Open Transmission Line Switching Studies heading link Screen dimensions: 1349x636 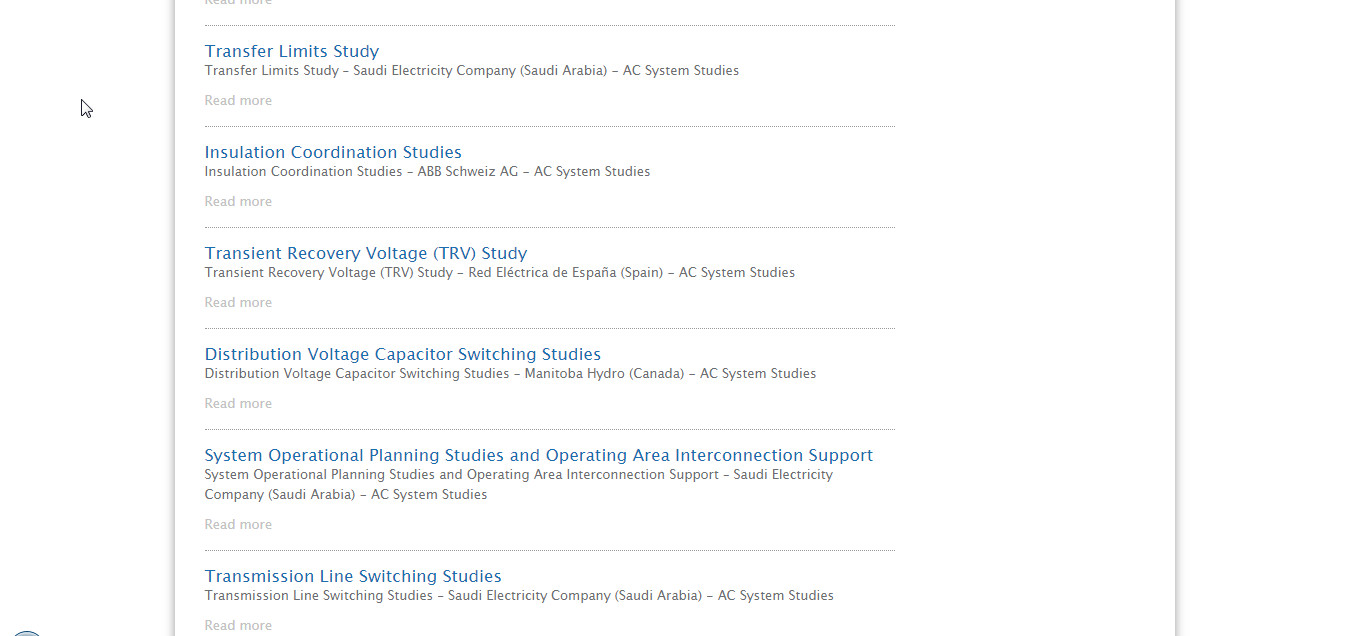click(353, 576)
